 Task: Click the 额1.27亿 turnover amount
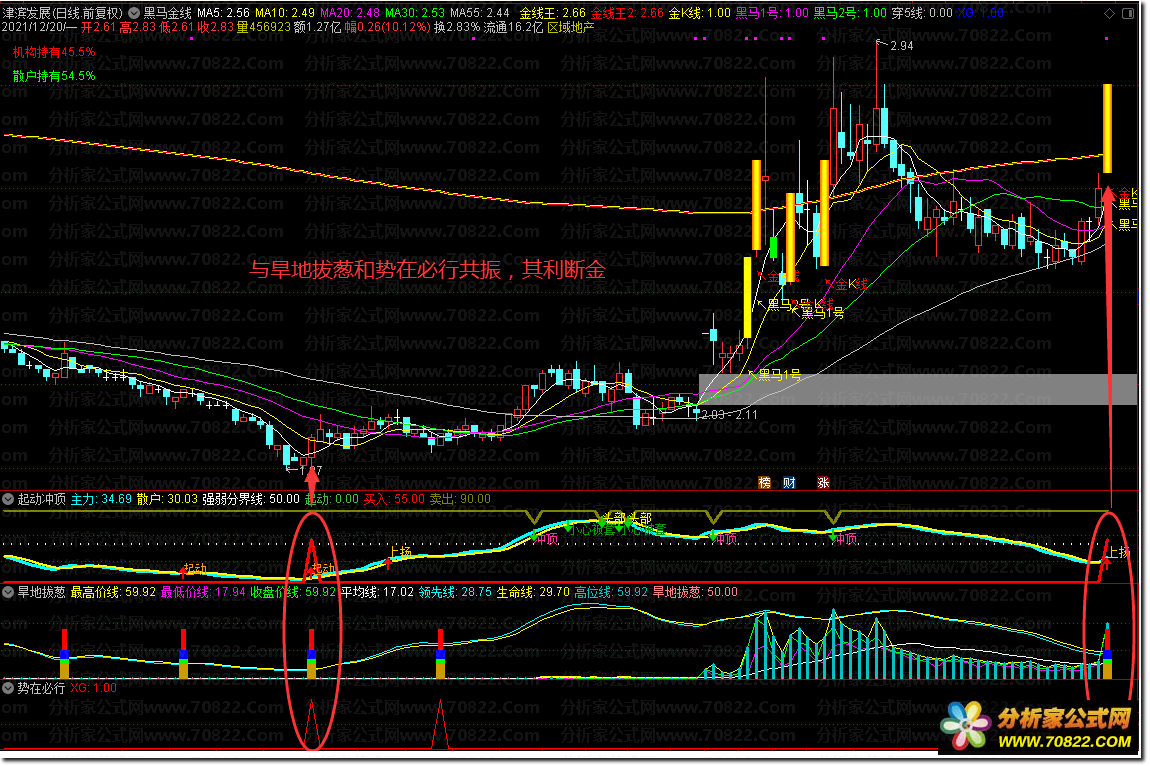317,27
